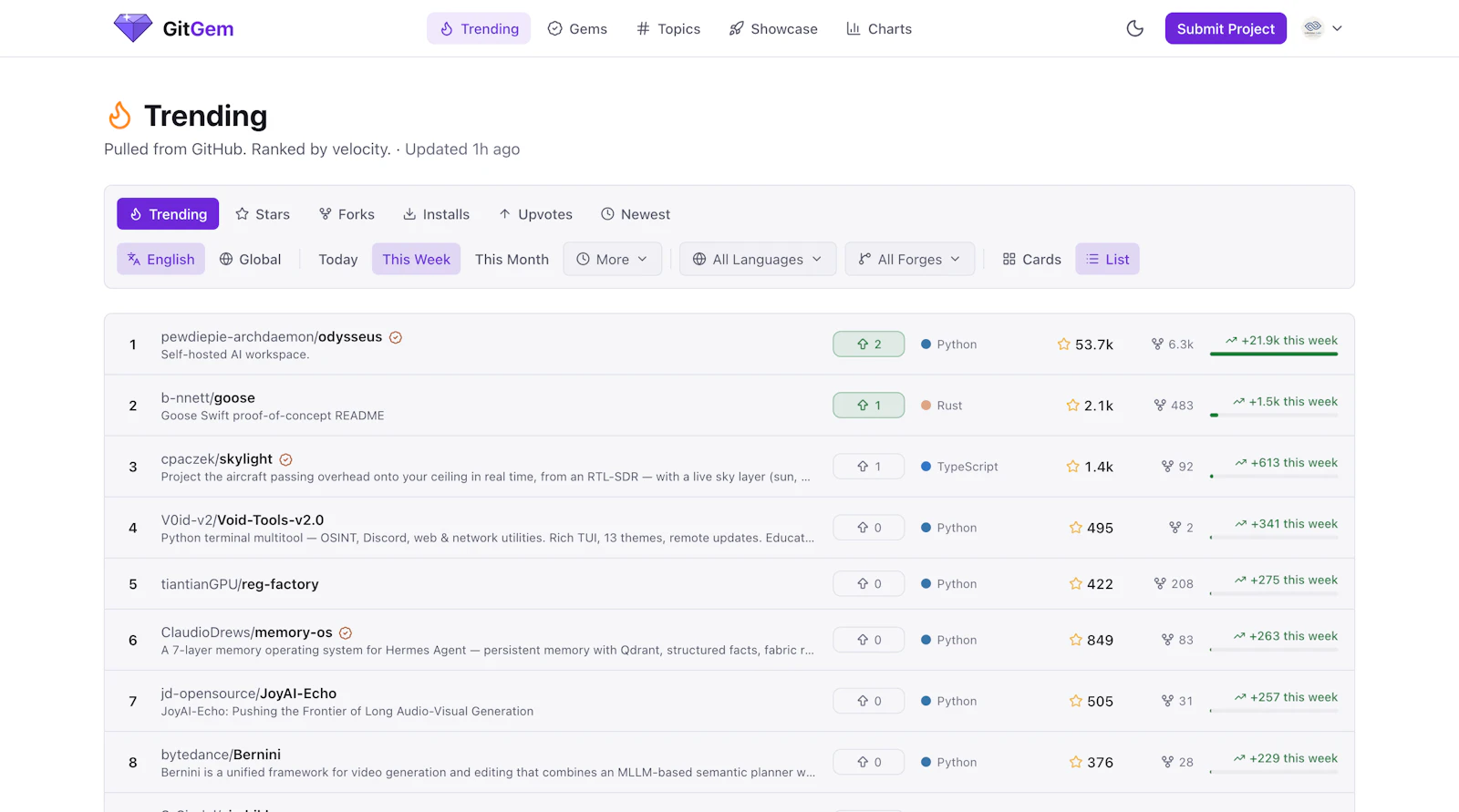The image size is (1459, 812).
Task: Switch to the Global filter
Action: click(250, 259)
